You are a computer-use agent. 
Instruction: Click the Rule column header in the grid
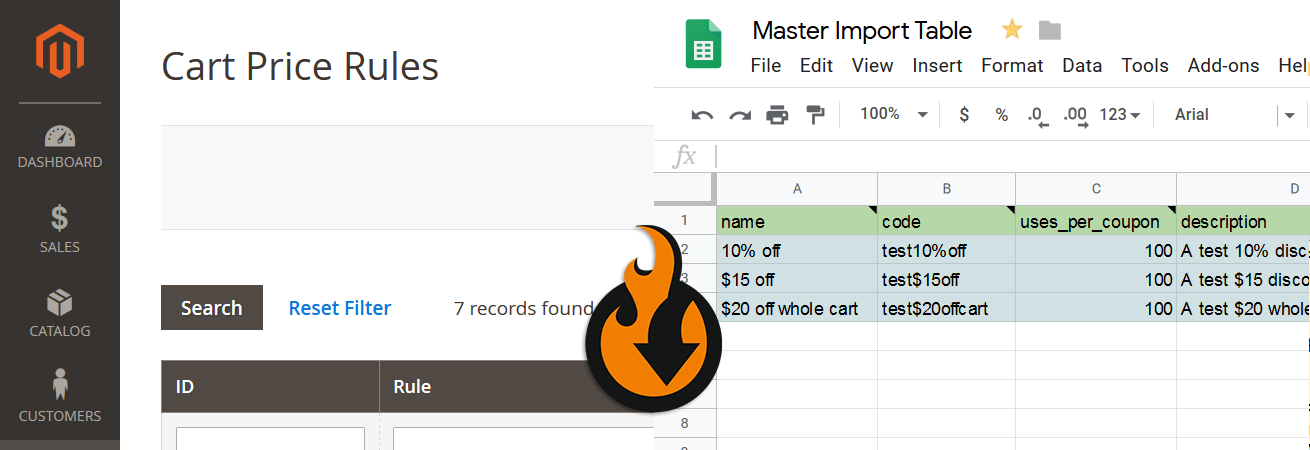tap(517, 386)
